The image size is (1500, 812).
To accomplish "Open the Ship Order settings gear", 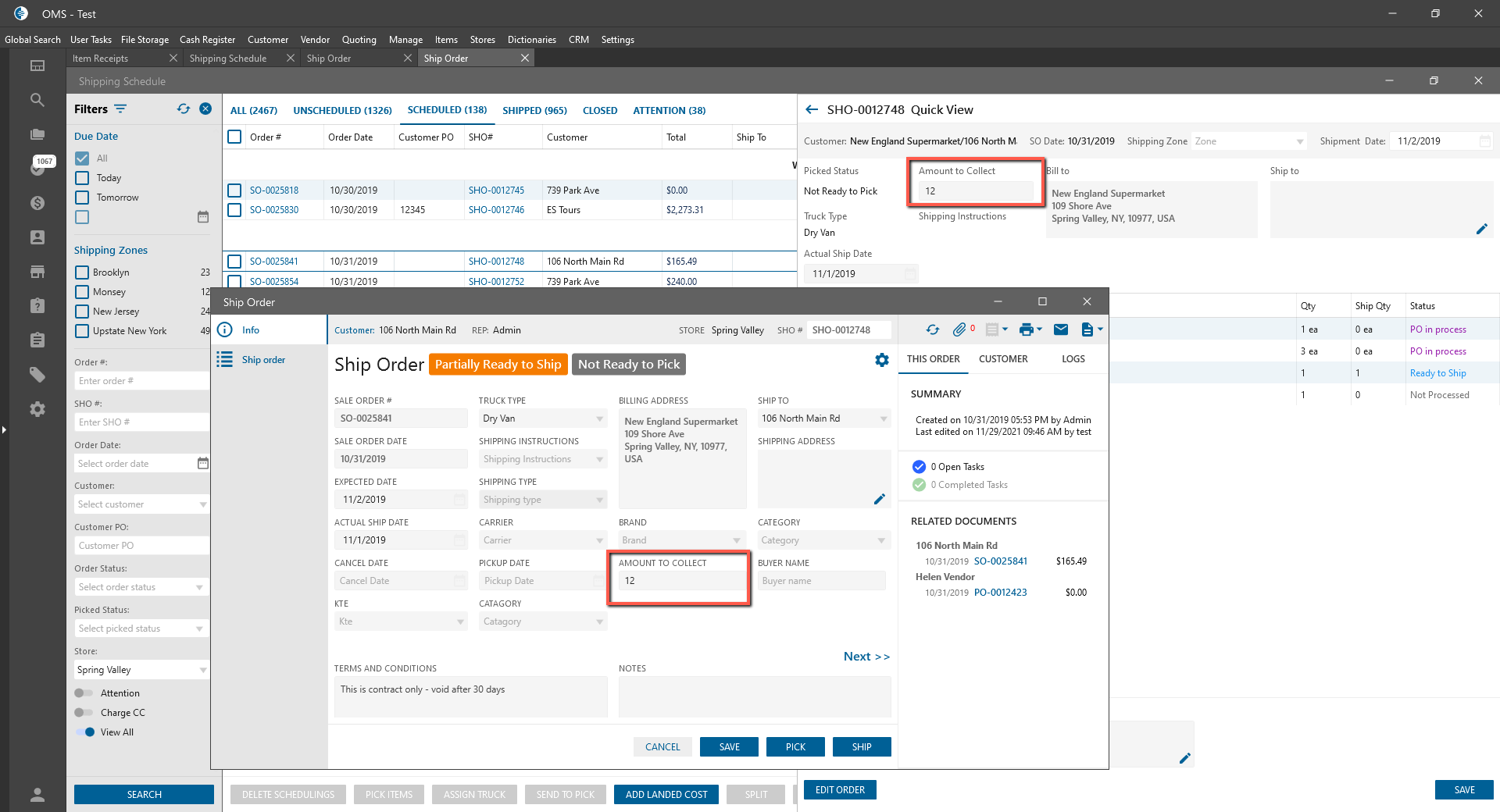I will click(x=882, y=360).
